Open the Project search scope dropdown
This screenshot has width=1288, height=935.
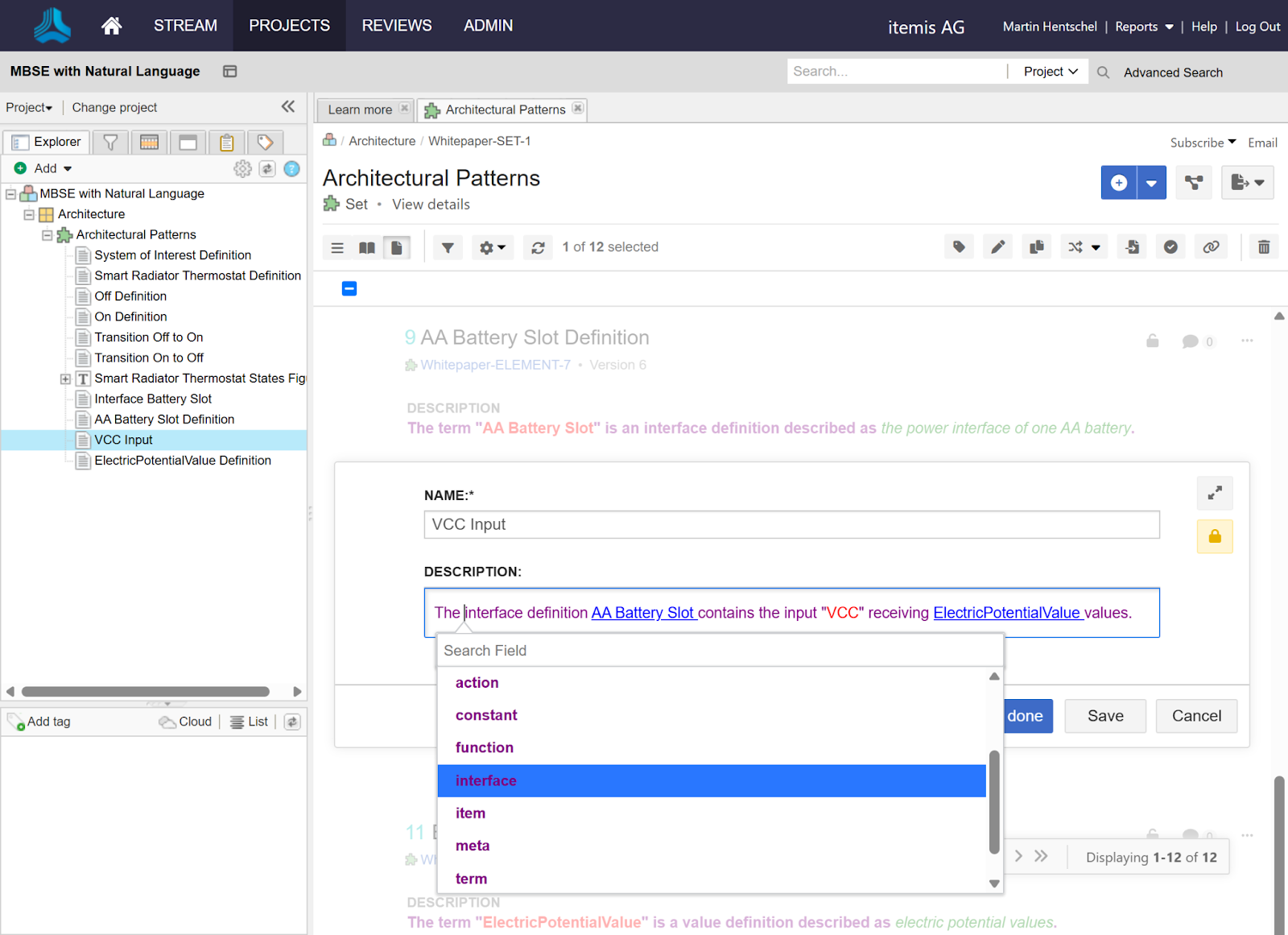point(1050,72)
